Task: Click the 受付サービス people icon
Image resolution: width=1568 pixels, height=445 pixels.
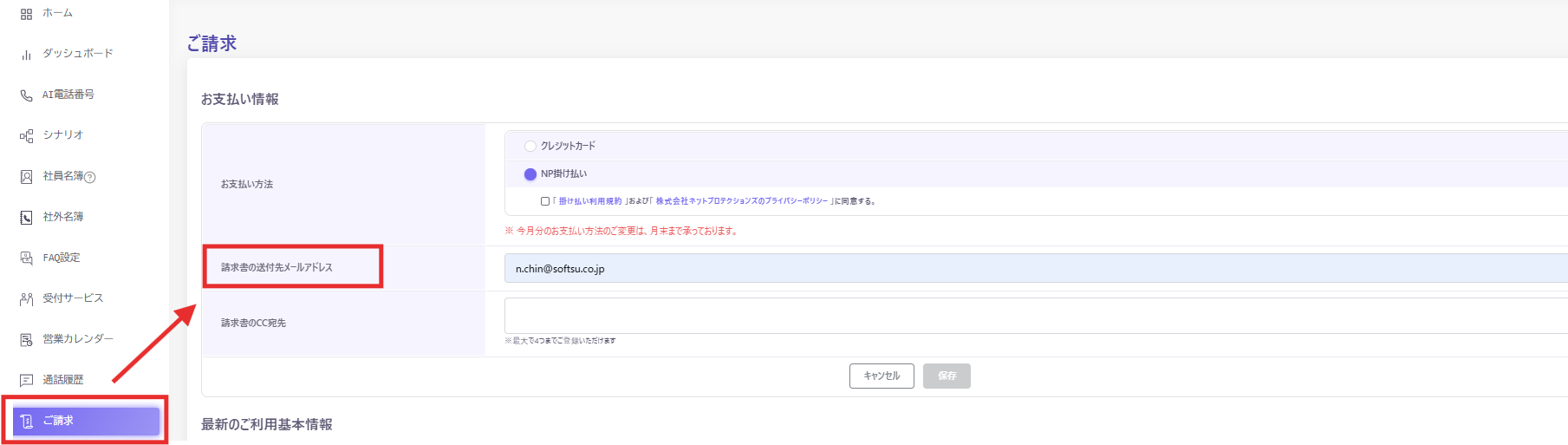Action: pyautogui.click(x=26, y=298)
